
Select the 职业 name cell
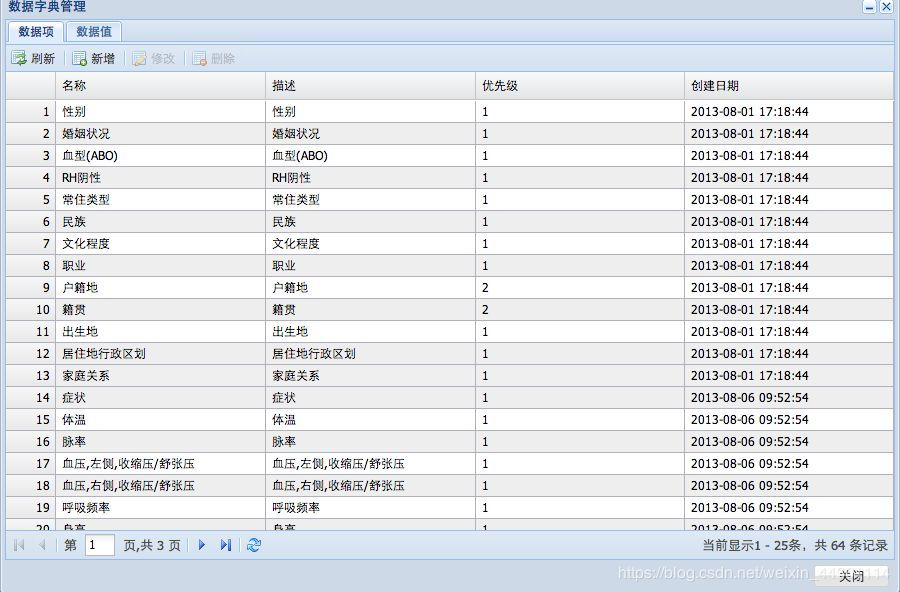point(160,265)
